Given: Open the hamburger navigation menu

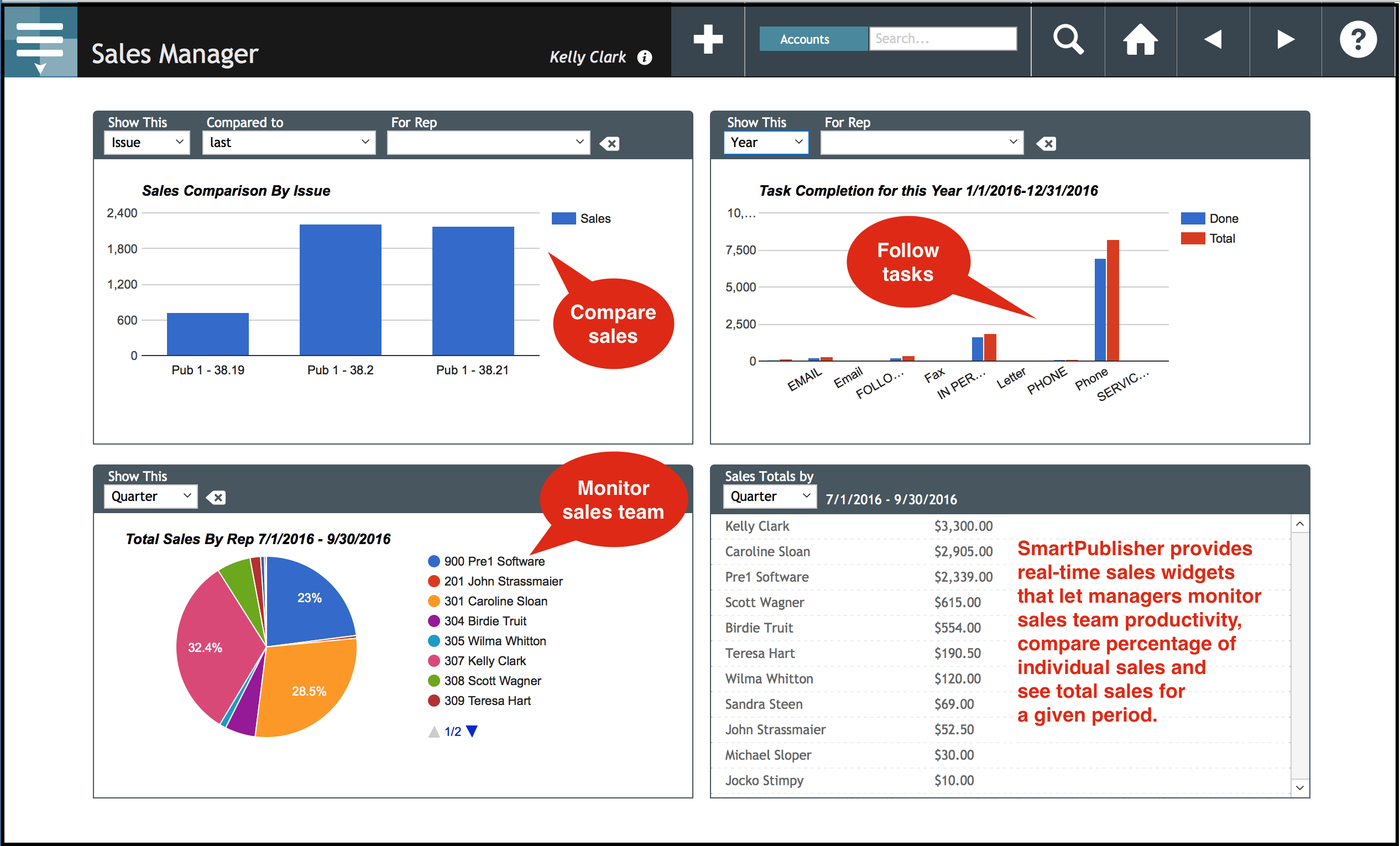Looking at the screenshot, I should 39,40.
